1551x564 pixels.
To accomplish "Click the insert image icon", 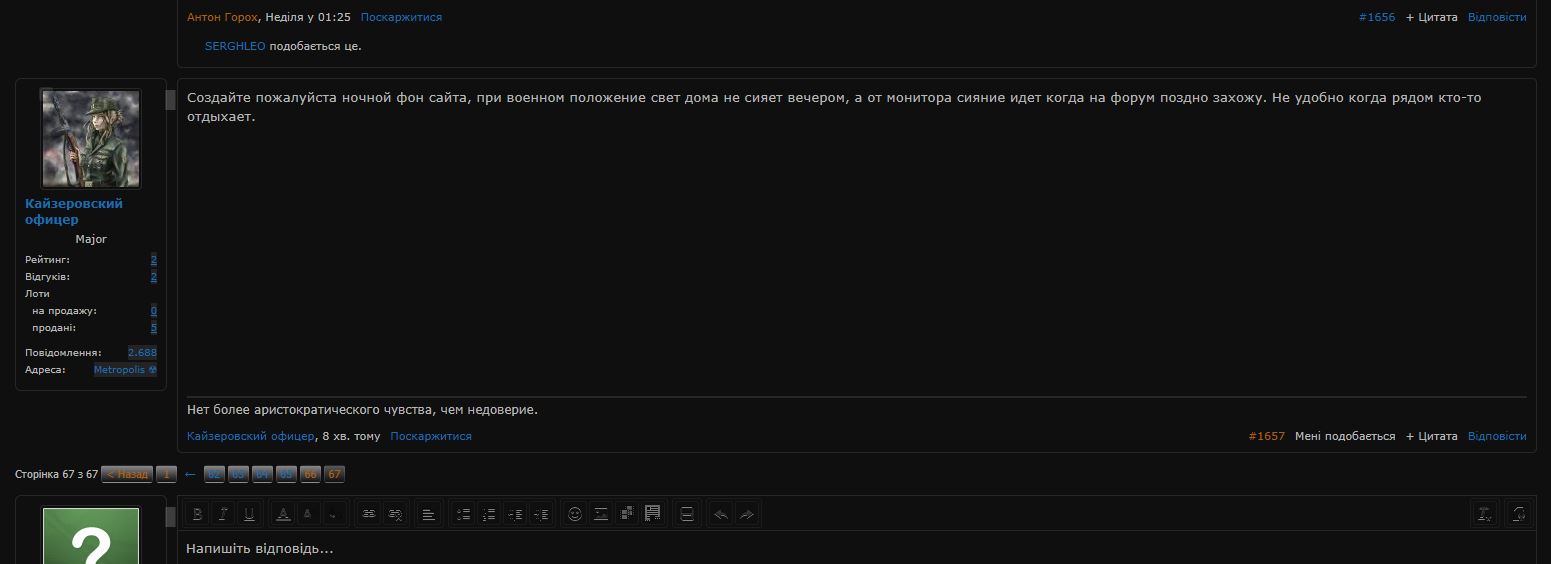I will coord(601,514).
